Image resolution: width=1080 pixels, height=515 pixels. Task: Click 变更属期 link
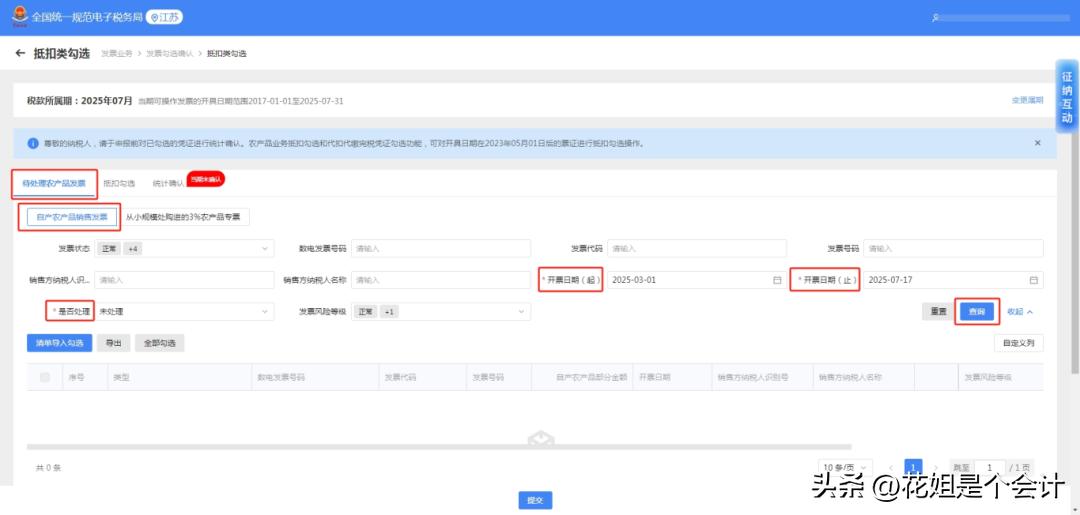(1027, 101)
